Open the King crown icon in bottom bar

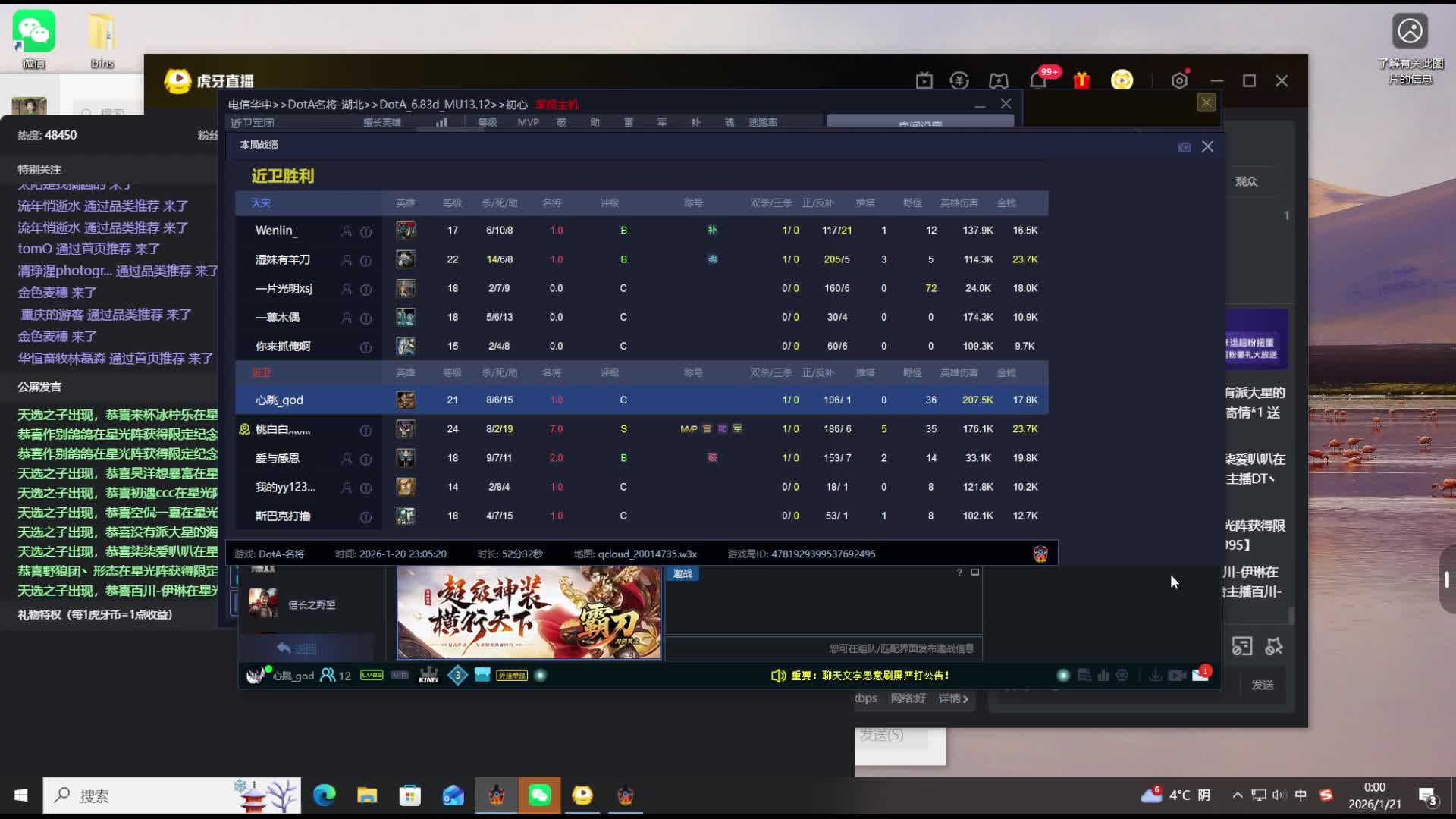[x=428, y=675]
